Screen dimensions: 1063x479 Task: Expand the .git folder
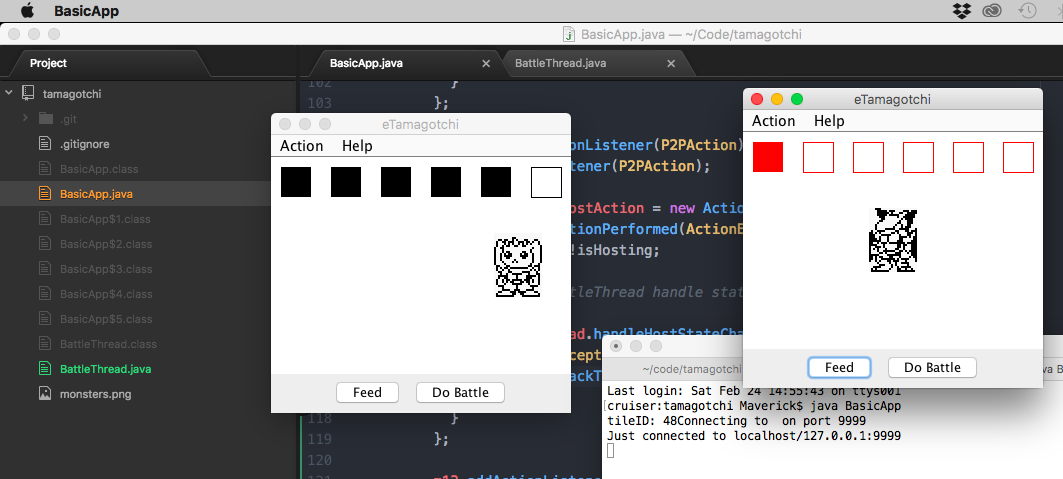pos(25,119)
